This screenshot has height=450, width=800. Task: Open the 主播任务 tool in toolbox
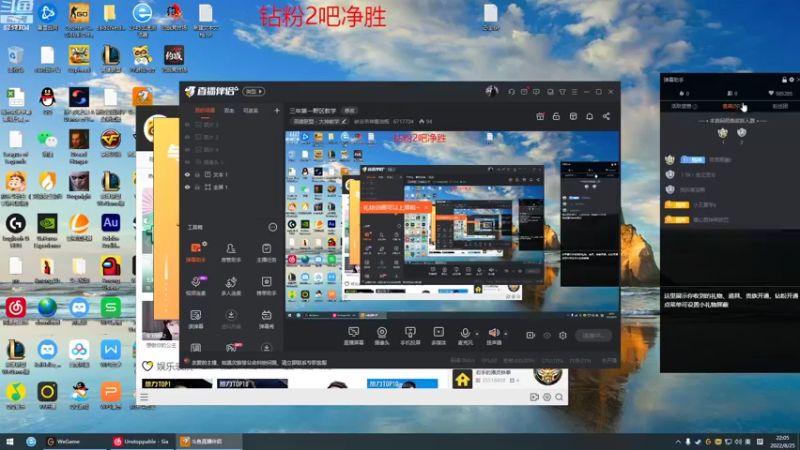(266, 253)
